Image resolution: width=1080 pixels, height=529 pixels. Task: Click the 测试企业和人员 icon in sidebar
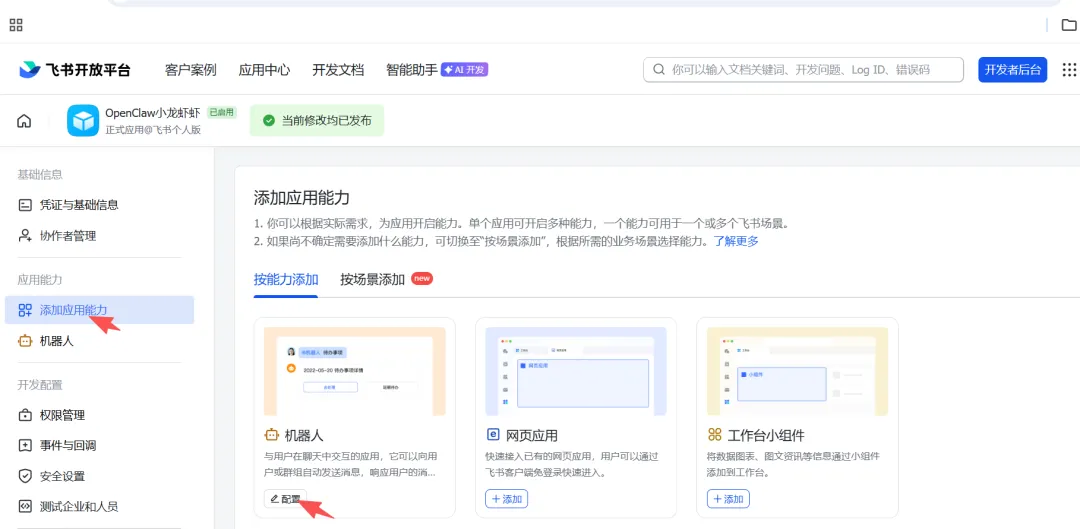click(x=25, y=506)
